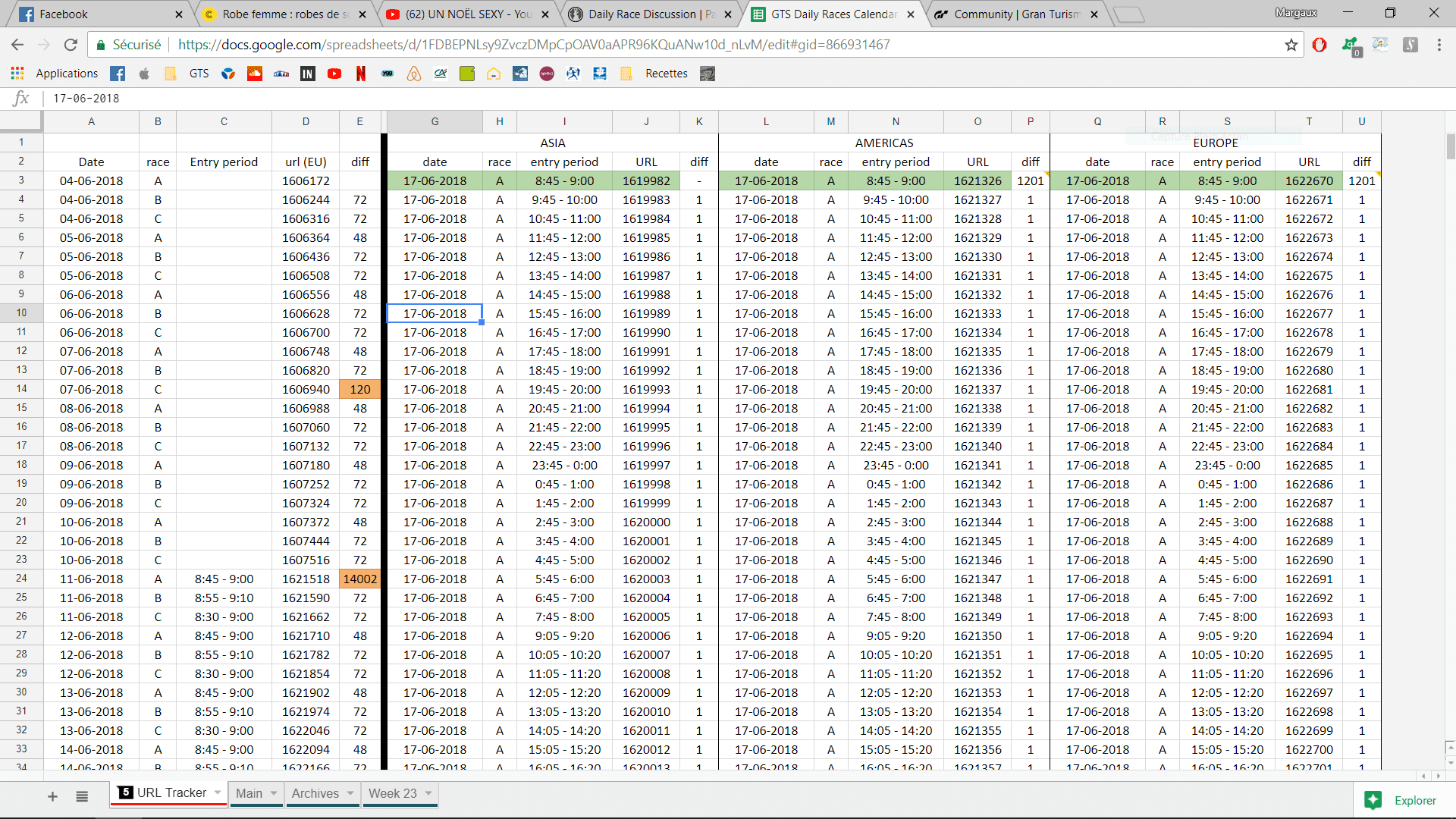Viewport: 1456px width, 819px height.
Task: Click the formula bar input
Action: pos(751,99)
